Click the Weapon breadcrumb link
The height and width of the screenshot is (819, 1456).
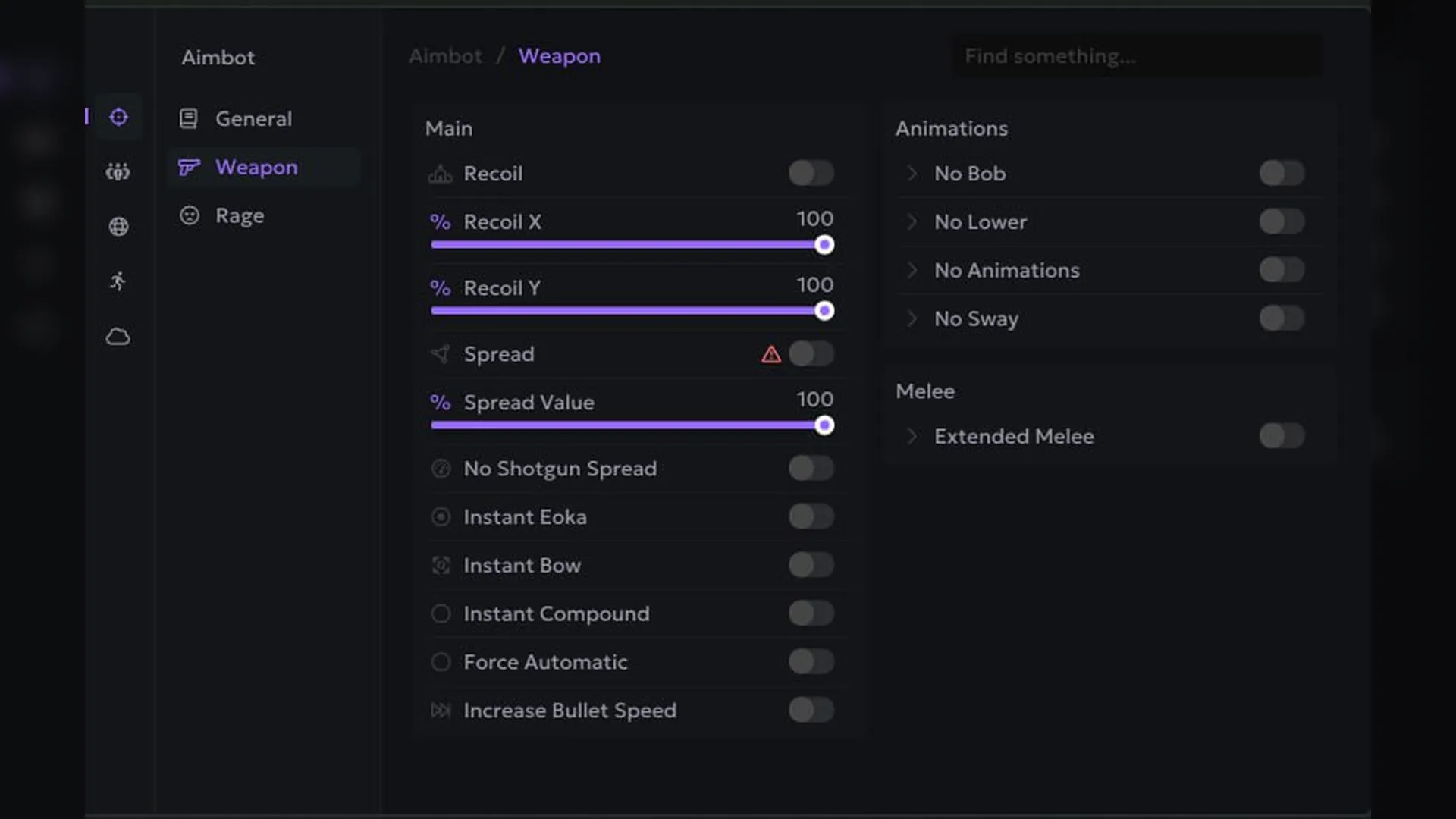[560, 56]
